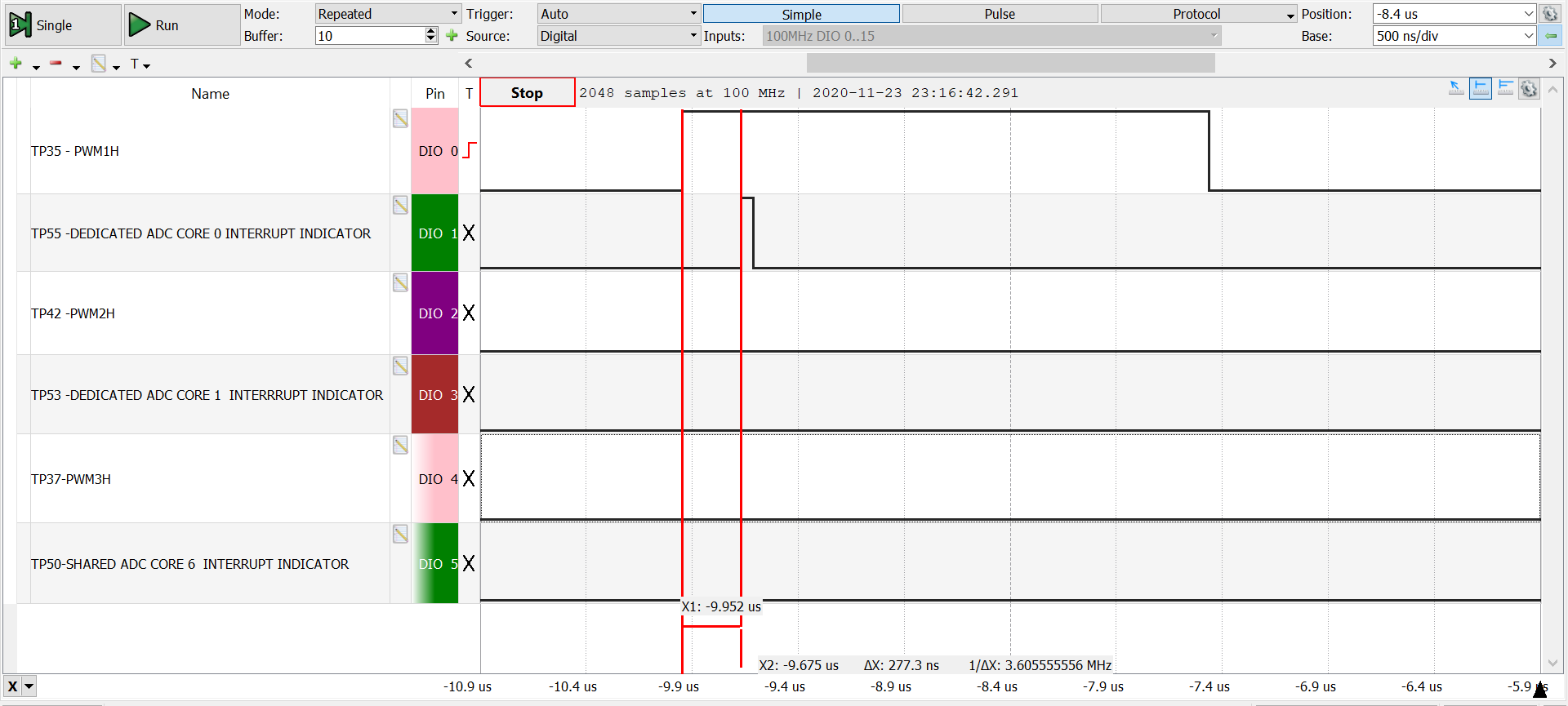The height and width of the screenshot is (706, 1568).
Task: Open time settings gear next to Position
Action: coord(1549,14)
